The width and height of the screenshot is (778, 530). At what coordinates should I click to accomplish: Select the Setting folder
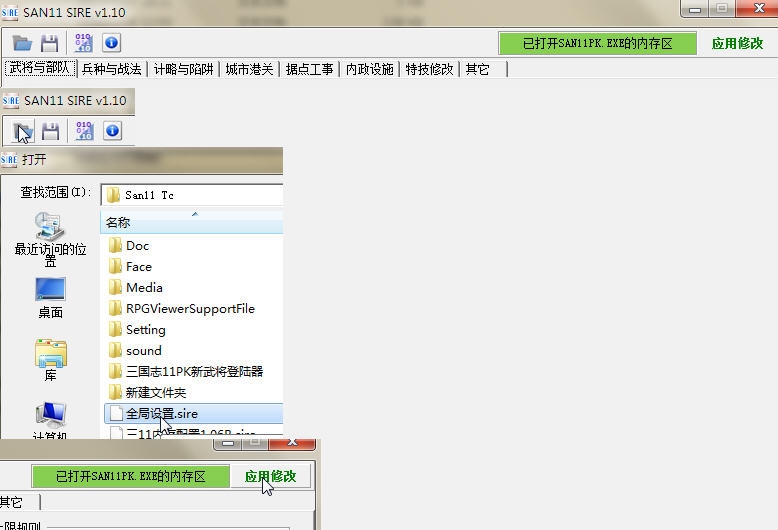(137, 330)
